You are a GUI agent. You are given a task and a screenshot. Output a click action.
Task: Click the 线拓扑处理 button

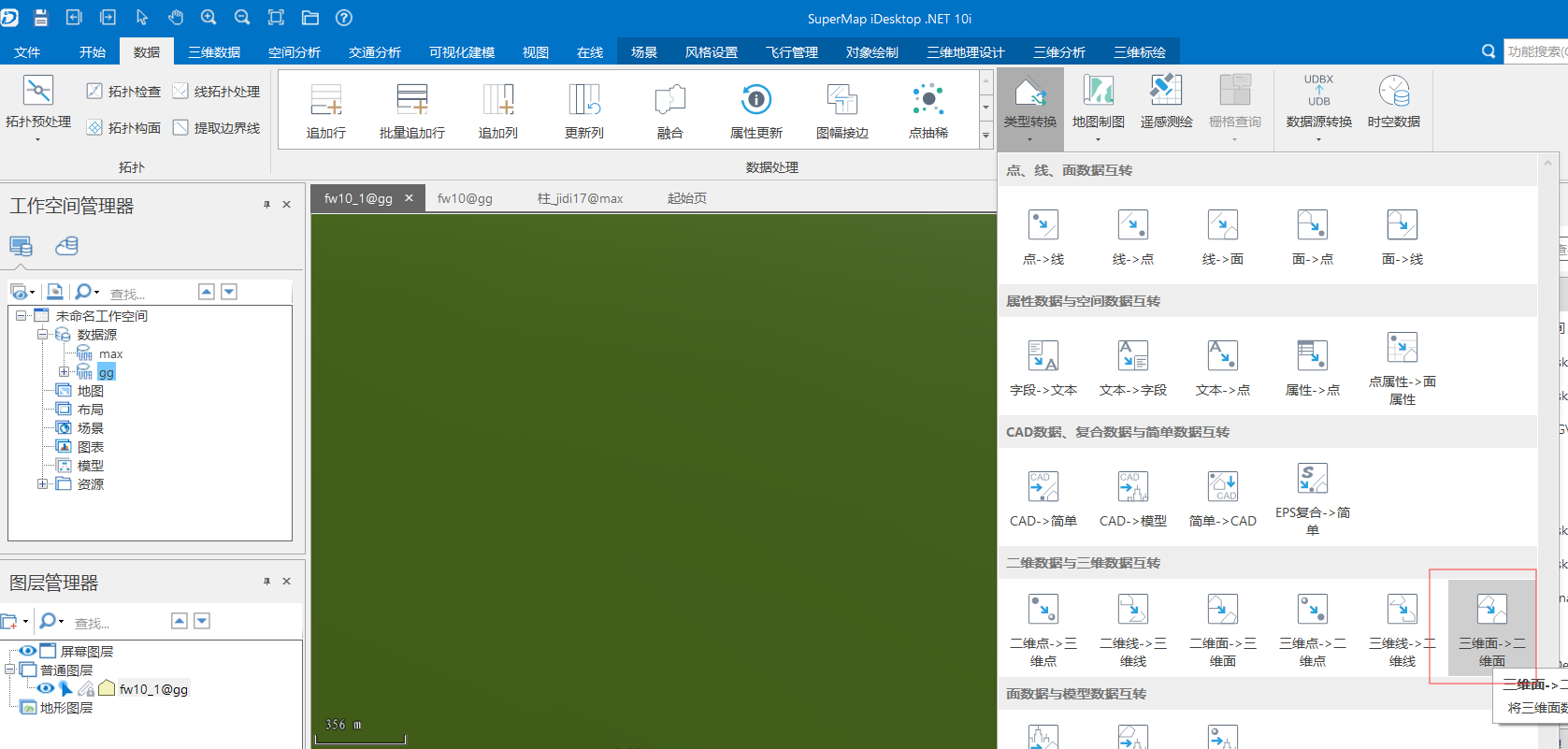pos(217,91)
